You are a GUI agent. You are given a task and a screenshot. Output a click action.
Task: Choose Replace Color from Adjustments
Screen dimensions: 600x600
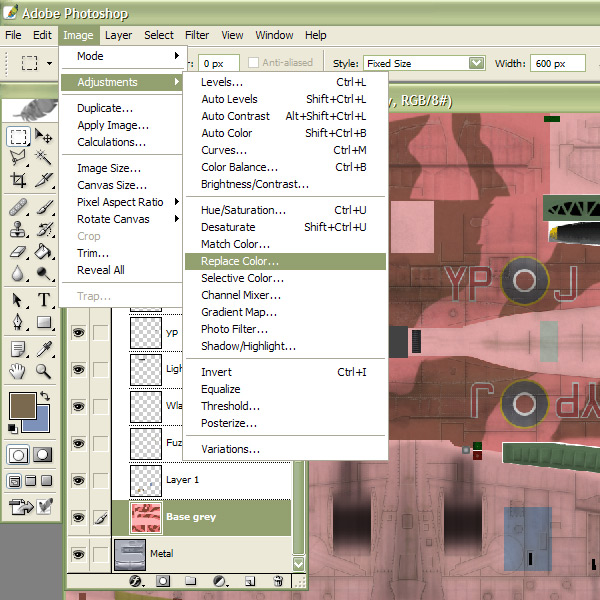pos(285,261)
